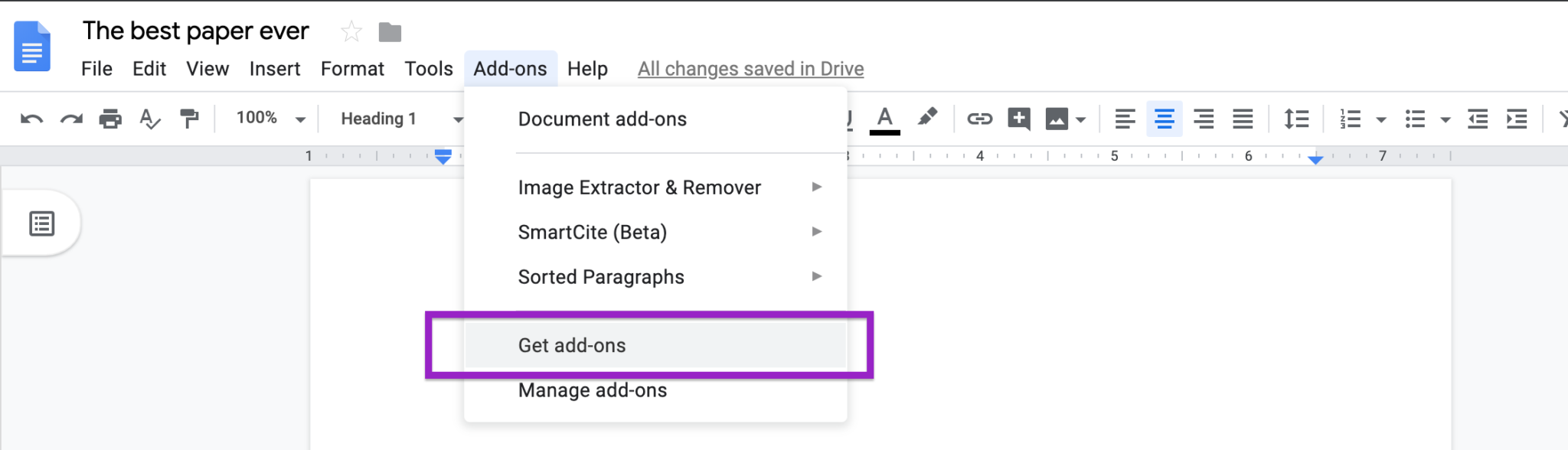Open Sorted Paragraphs add-on entry
This screenshot has width=1568, height=450.
655,277
